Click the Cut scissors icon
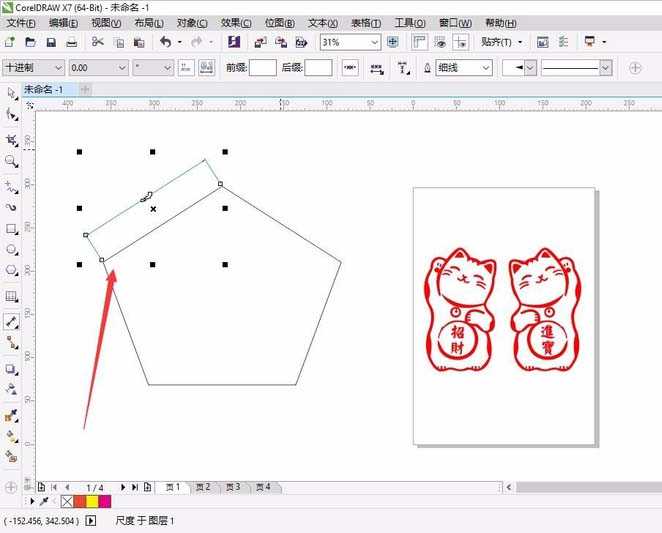Image resolution: width=662 pixels, height=533 pixels. point(98,42)
